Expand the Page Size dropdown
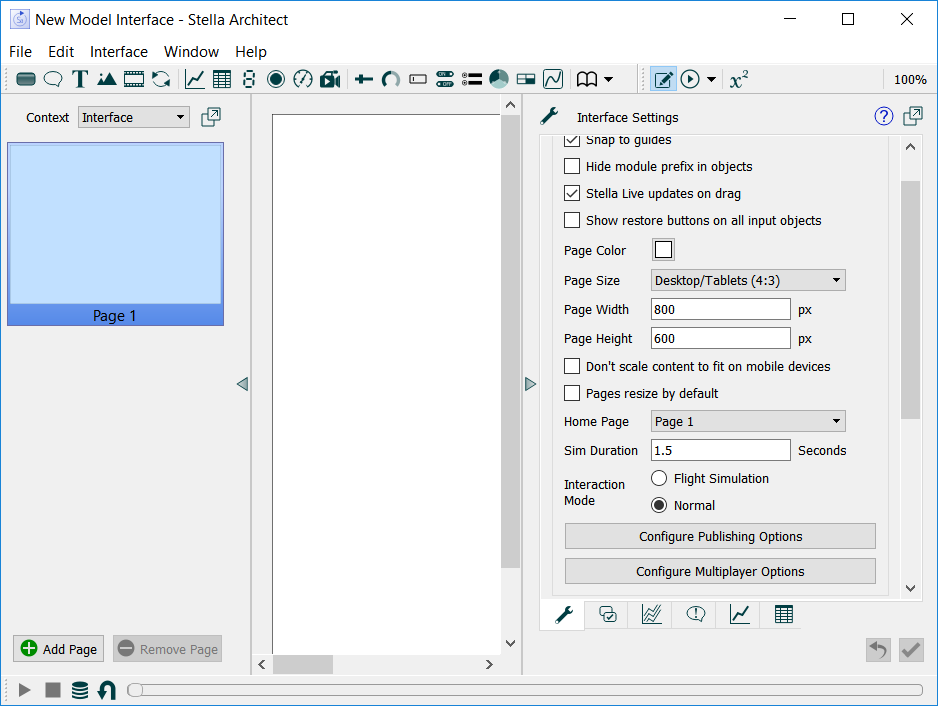Image resolution: width=938 pixels, height=706 pixels. (748, 280)
